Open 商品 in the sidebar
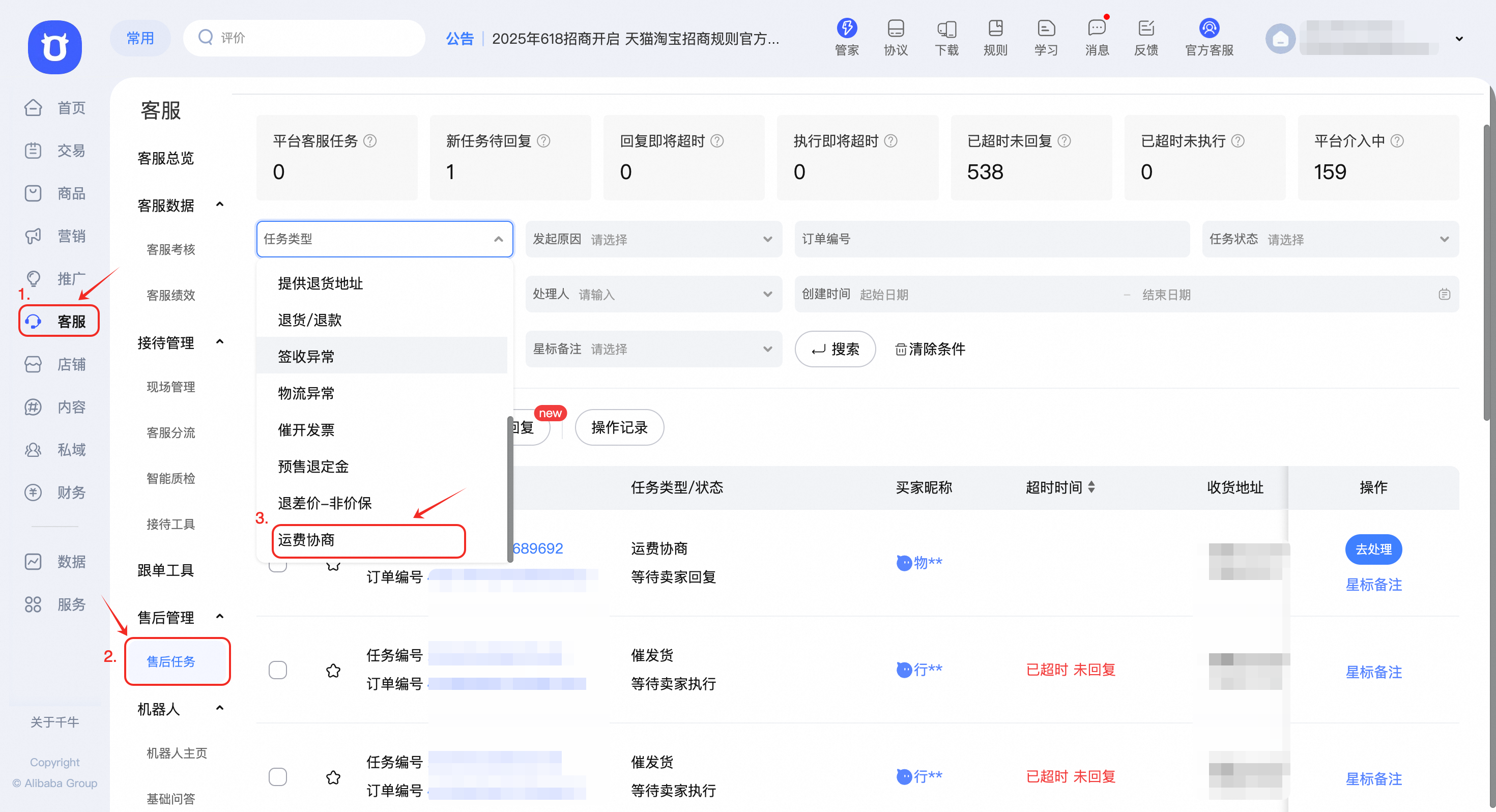This screenshot has height=812, width=1496. tap(55, 193)
